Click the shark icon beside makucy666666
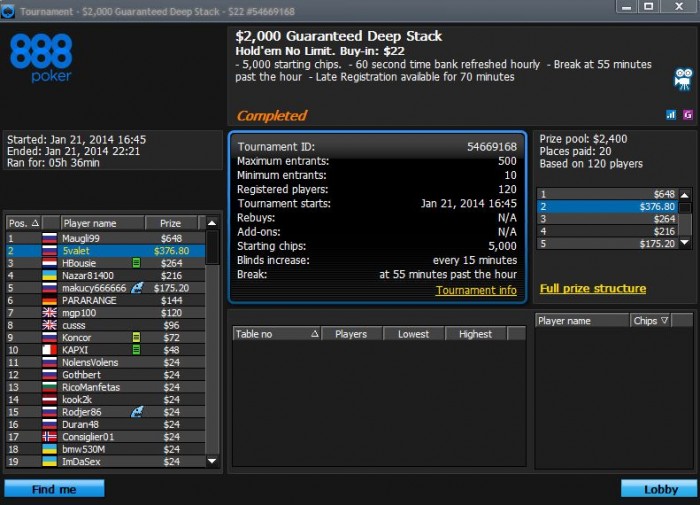This screenshot has height=505, width=700. pos(137,288)
